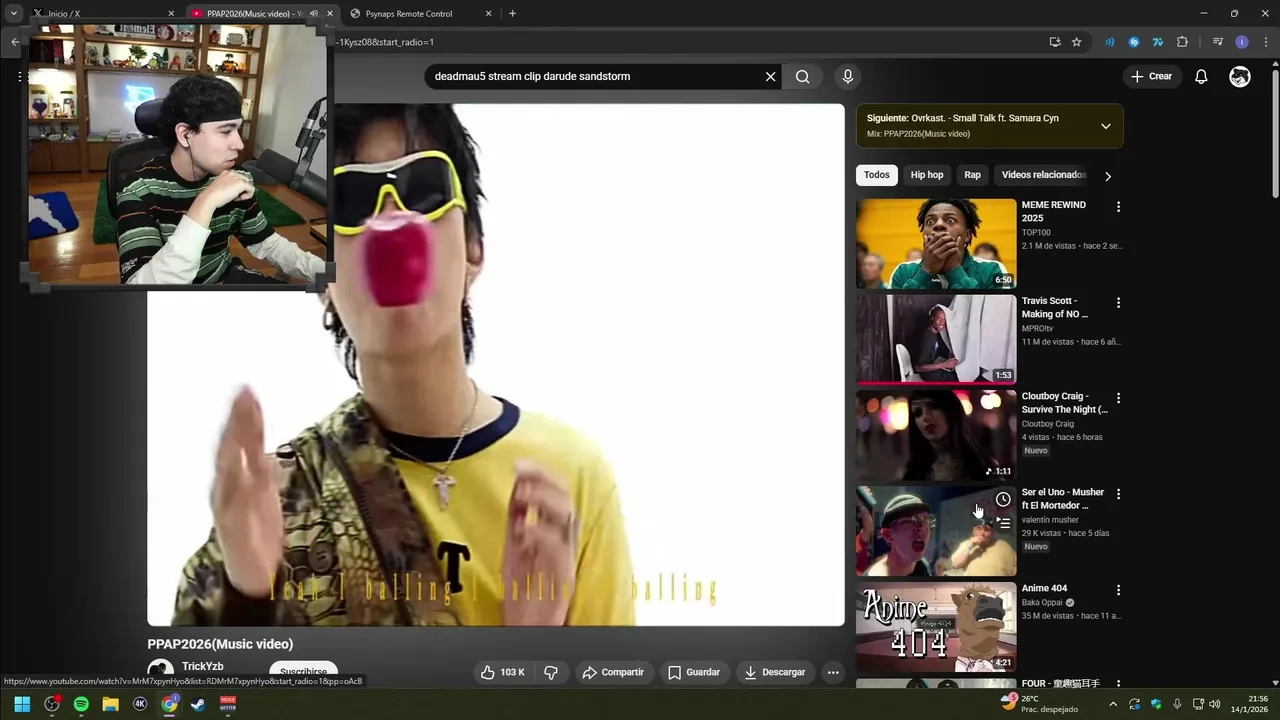This screenshot has width=1280, height=720.
Task: Click the dislike thumbs-down button
Action: [551, 672]
